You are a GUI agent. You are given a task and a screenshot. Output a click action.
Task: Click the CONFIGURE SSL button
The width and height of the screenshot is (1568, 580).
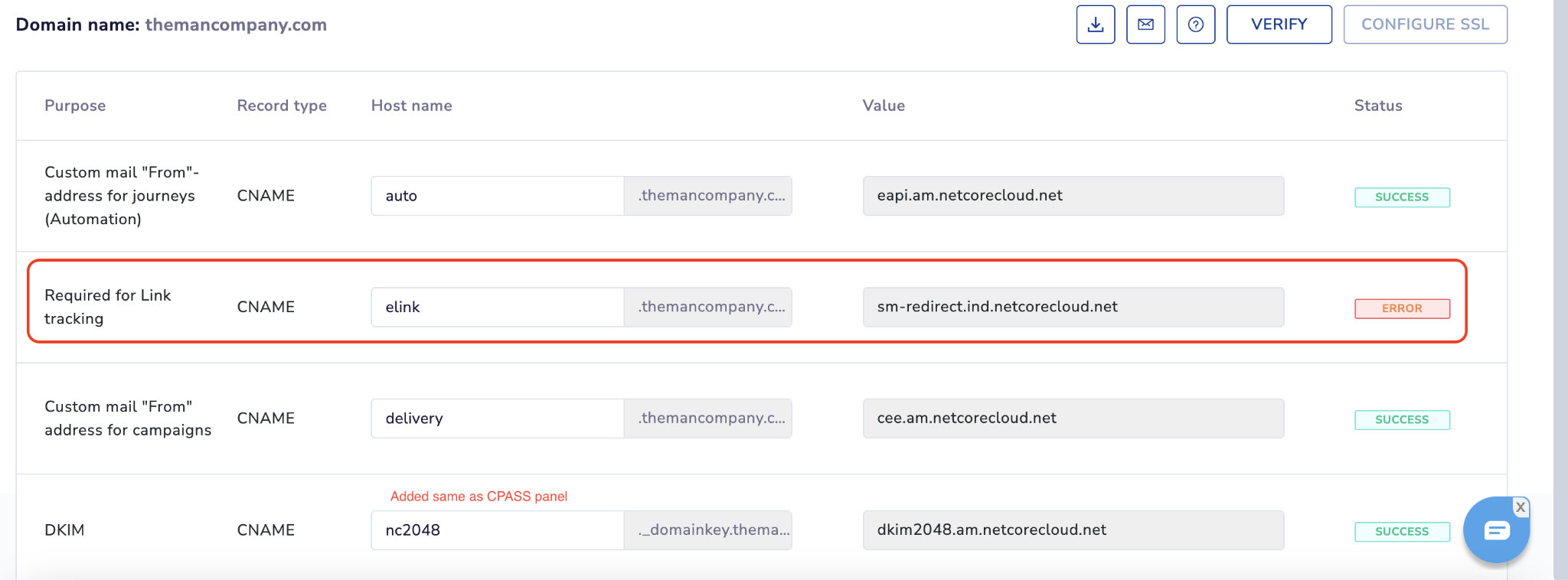pyautogui.click(x=1426, y=24)
